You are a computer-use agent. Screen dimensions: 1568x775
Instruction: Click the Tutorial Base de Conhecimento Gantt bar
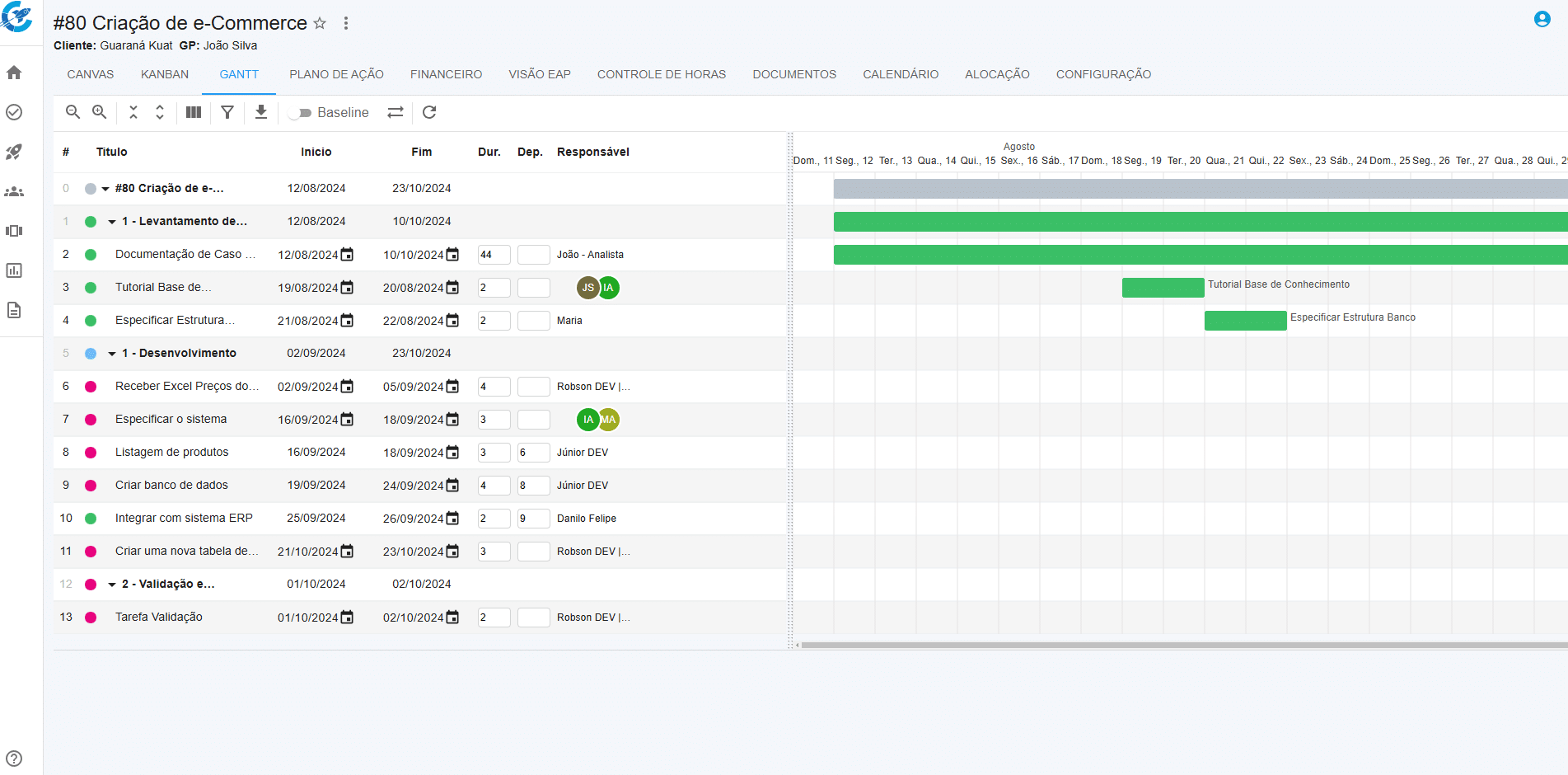tap(1163, 287)
